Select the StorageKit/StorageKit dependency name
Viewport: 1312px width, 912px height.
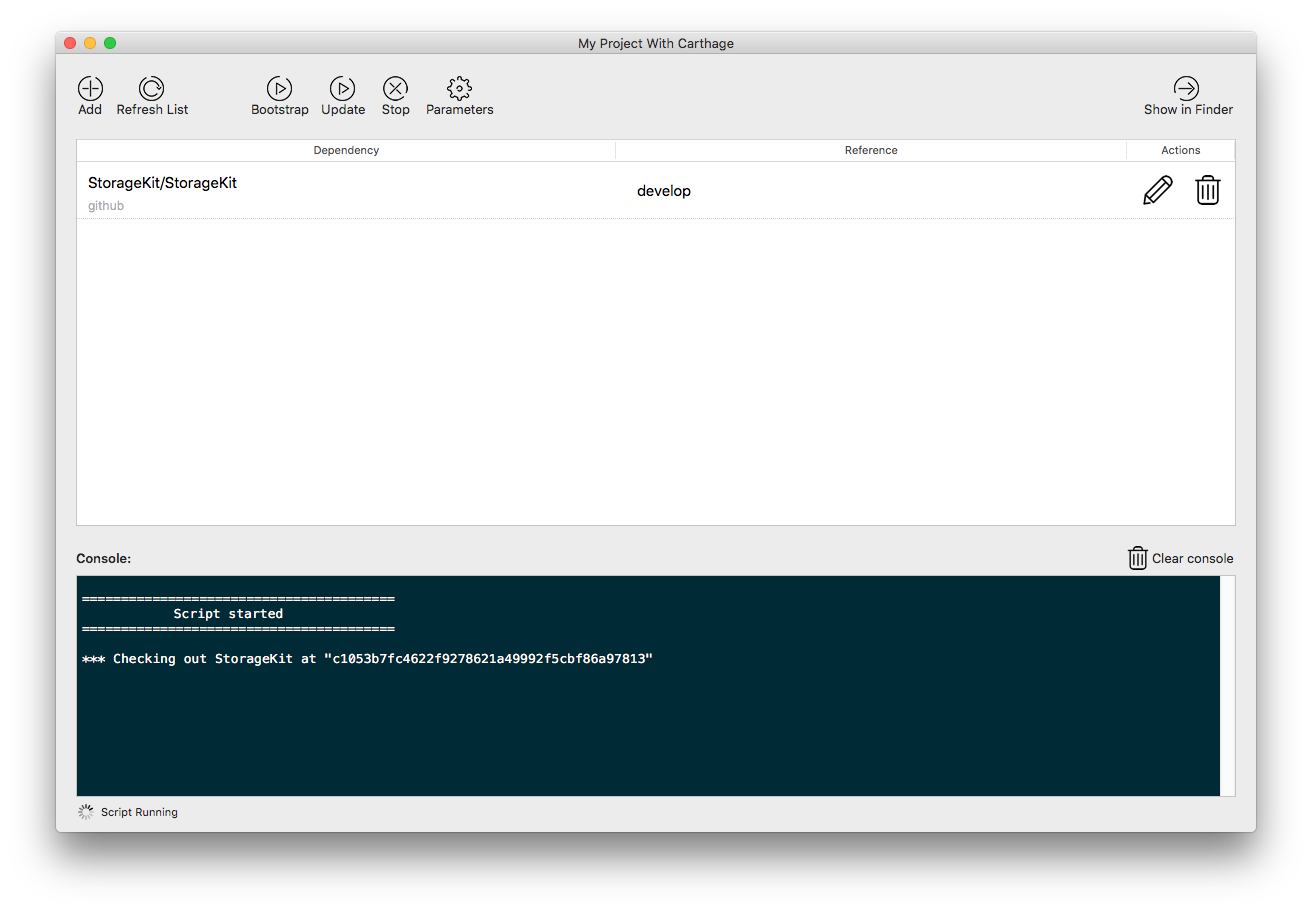pyautogui.click(x=162, y=183)
